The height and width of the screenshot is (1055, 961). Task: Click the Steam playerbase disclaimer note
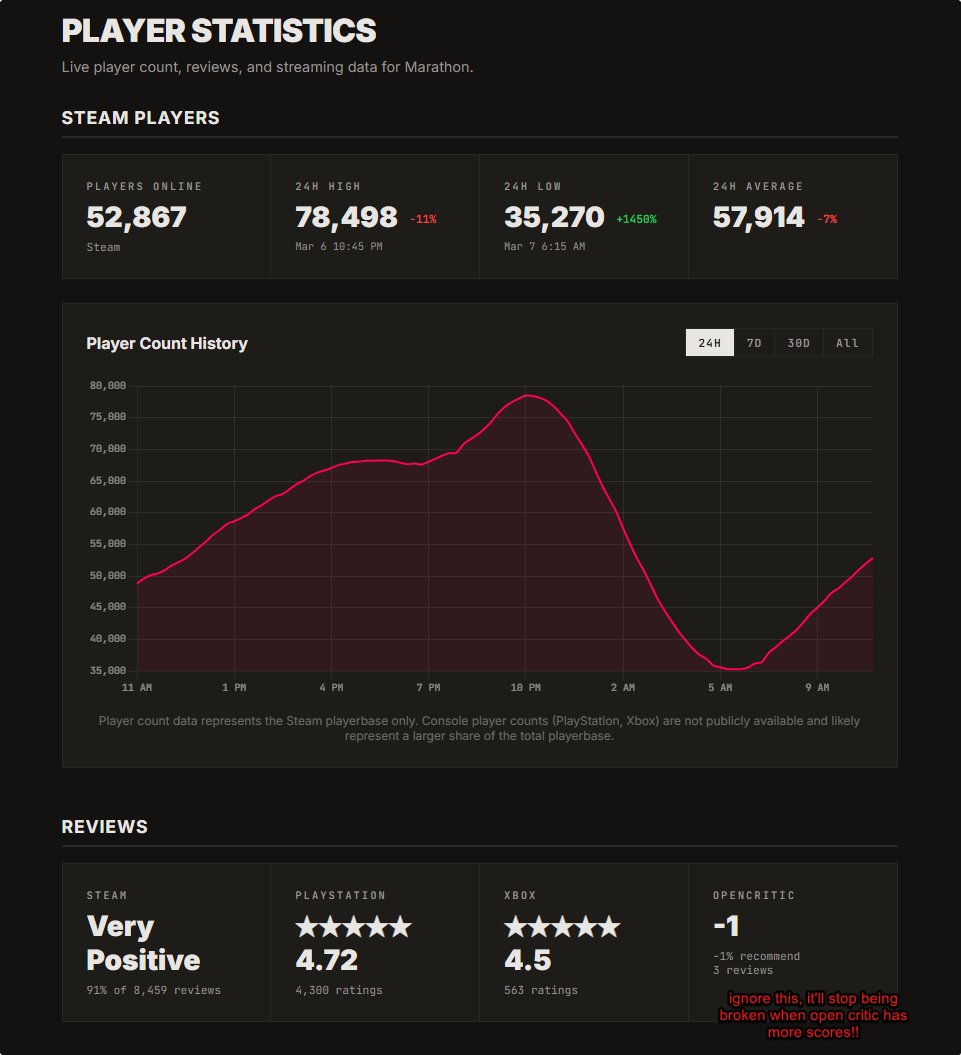click(479, 729)
